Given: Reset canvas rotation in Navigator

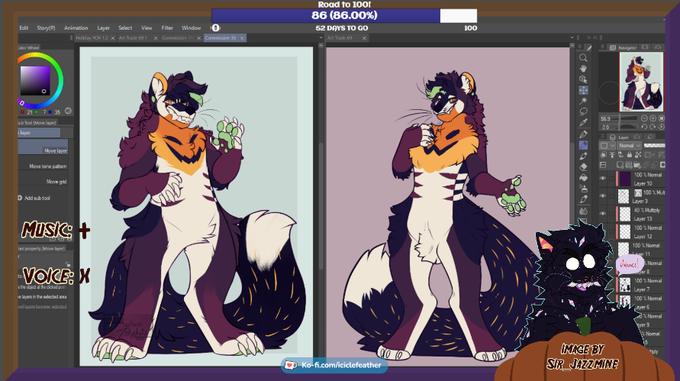Looking at the screenshot, I should [x=661, y=127].
